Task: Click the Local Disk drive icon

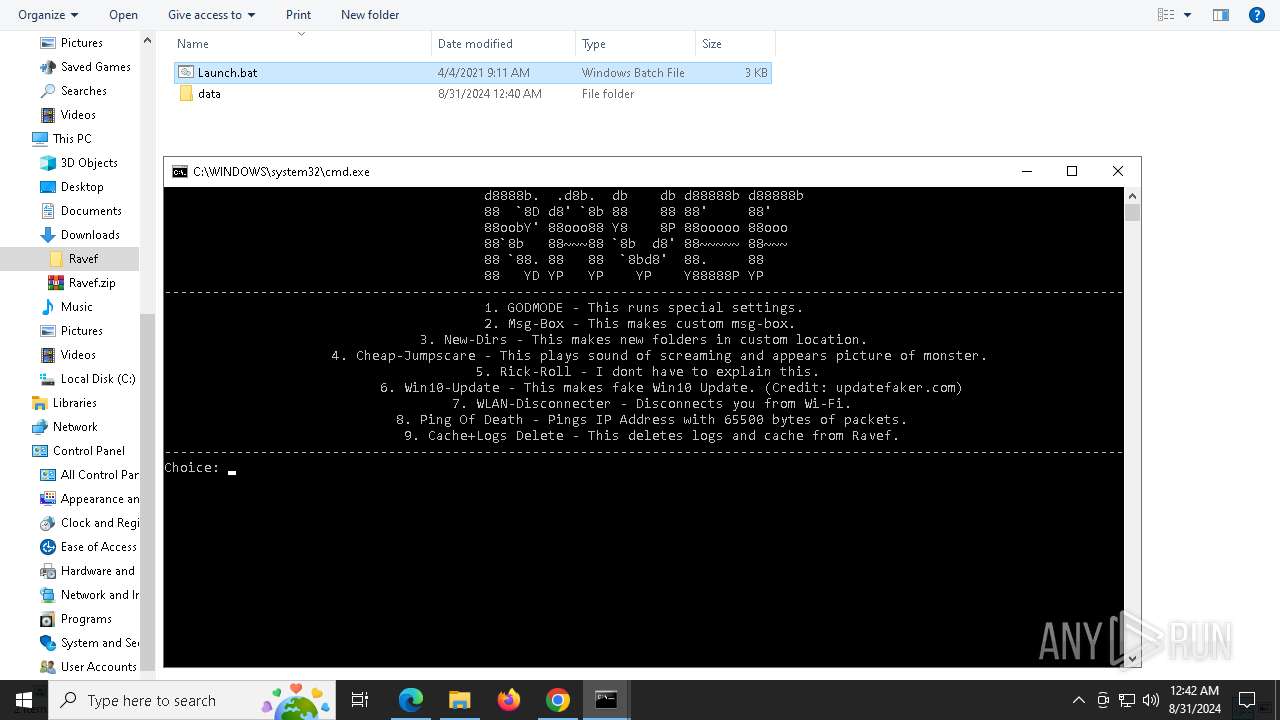Action: tap(48, 379)
